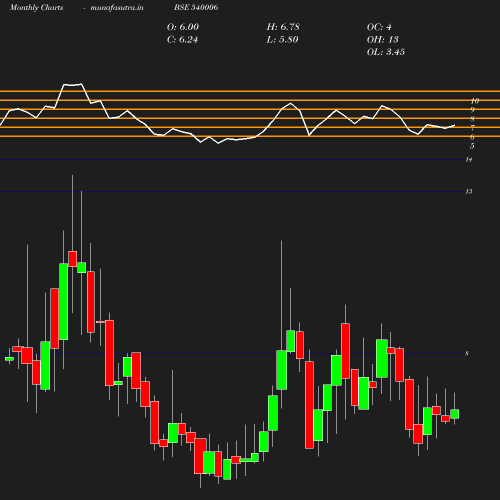Click the 'BSE 540006' ticker label
This screenshot has width=500, height=500.
coord(196,7)
